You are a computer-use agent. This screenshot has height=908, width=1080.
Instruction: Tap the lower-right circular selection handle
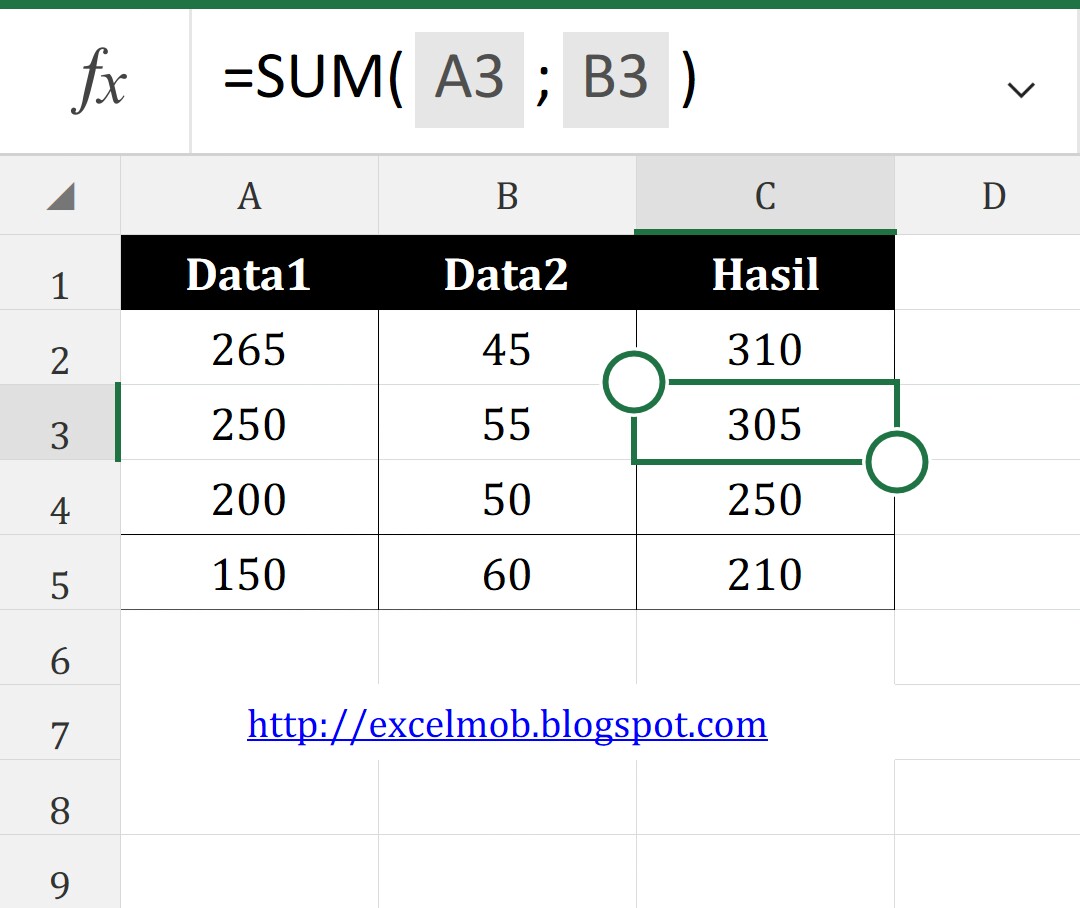point(896,462)
